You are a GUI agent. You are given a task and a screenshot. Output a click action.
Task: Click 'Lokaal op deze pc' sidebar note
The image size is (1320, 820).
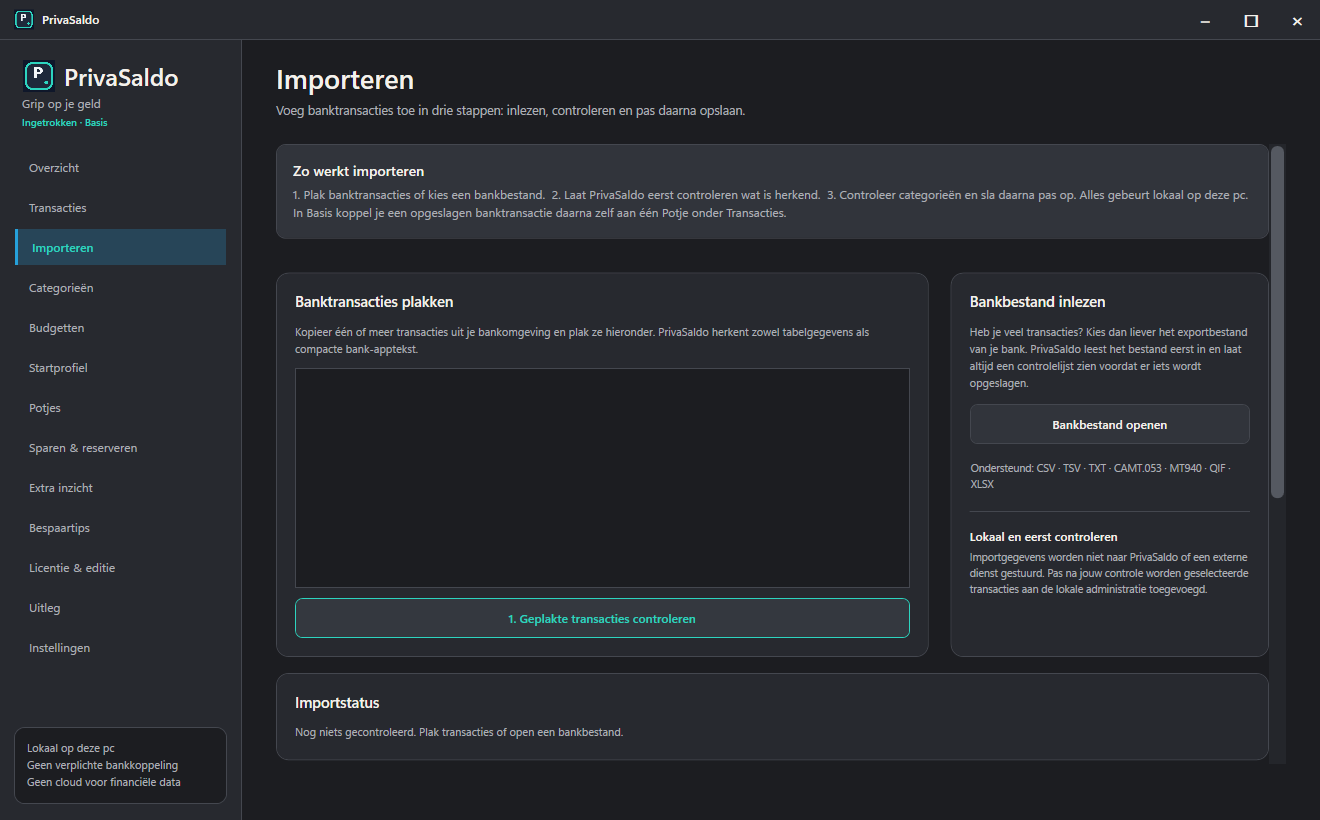pyautogui.click(x=71, y=748)
